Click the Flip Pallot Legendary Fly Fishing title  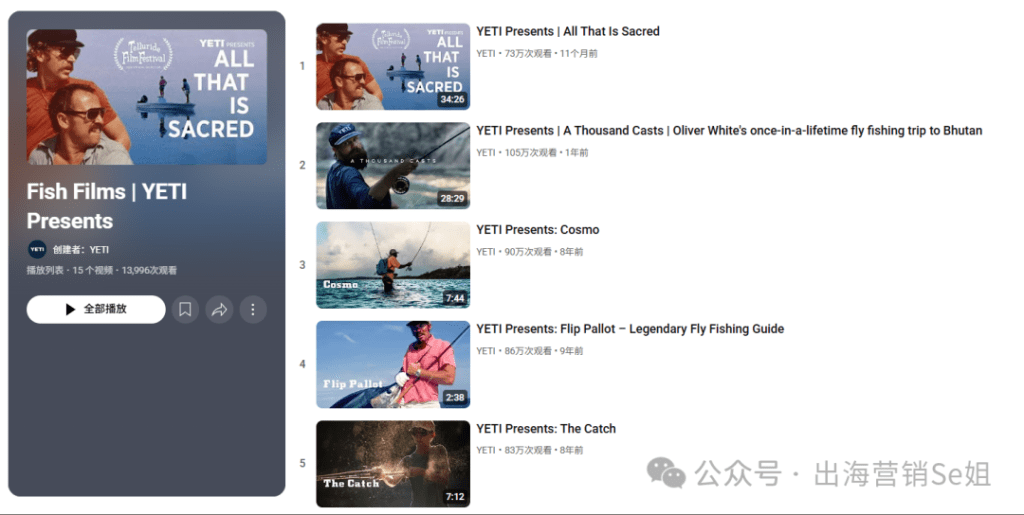coord(630,329)
